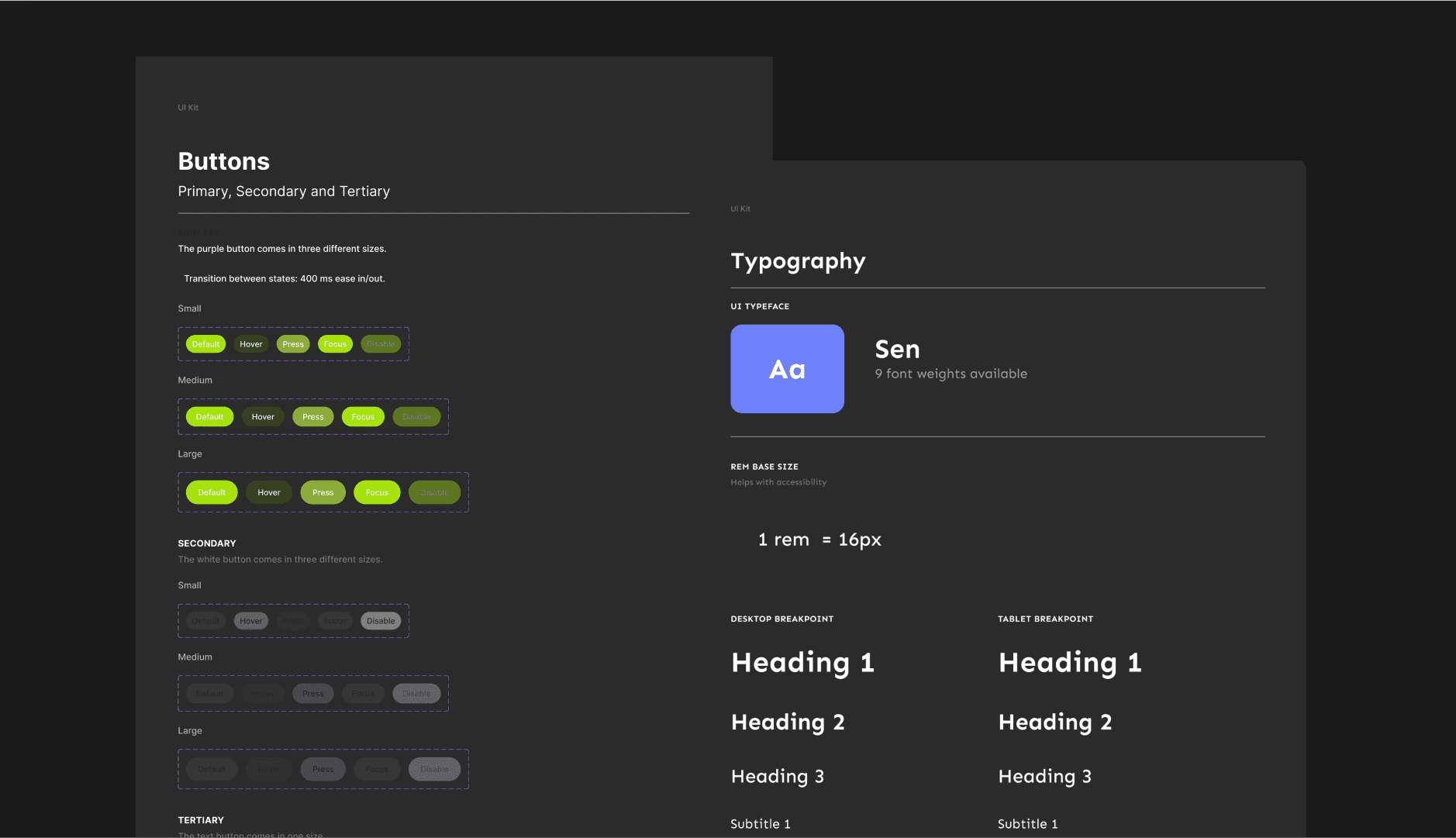
Task: Click the 'Sen' typeface name
Action: click(897, 350)
